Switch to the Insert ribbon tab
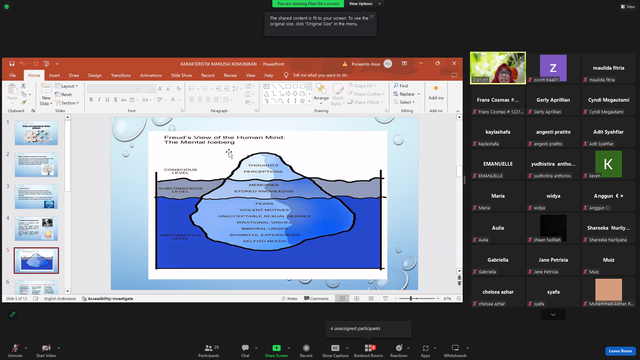The image size is (640, 360). point(54,76)
